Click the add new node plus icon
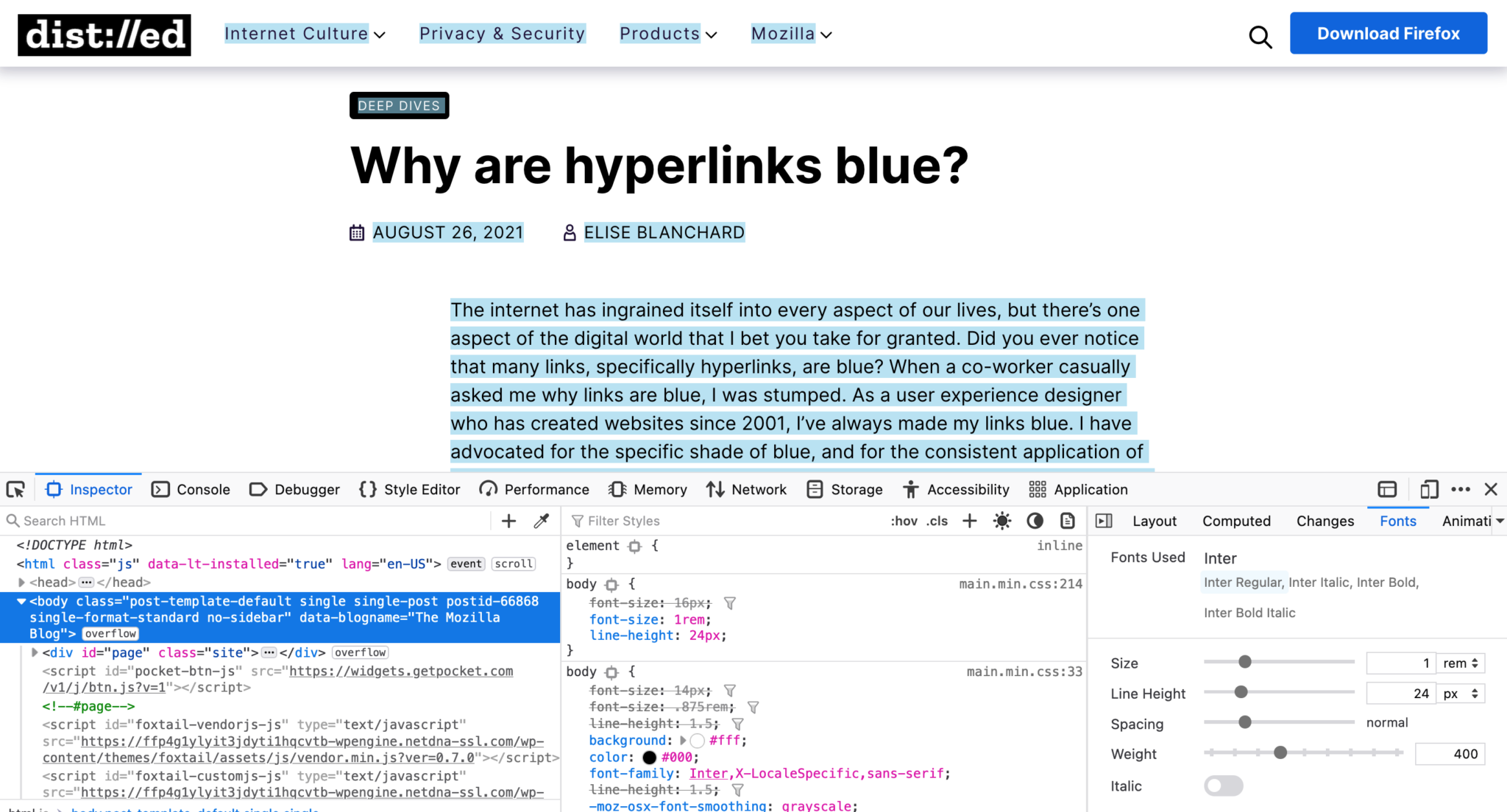This screenshot has height=812, width=1507. tap(508, 521)
